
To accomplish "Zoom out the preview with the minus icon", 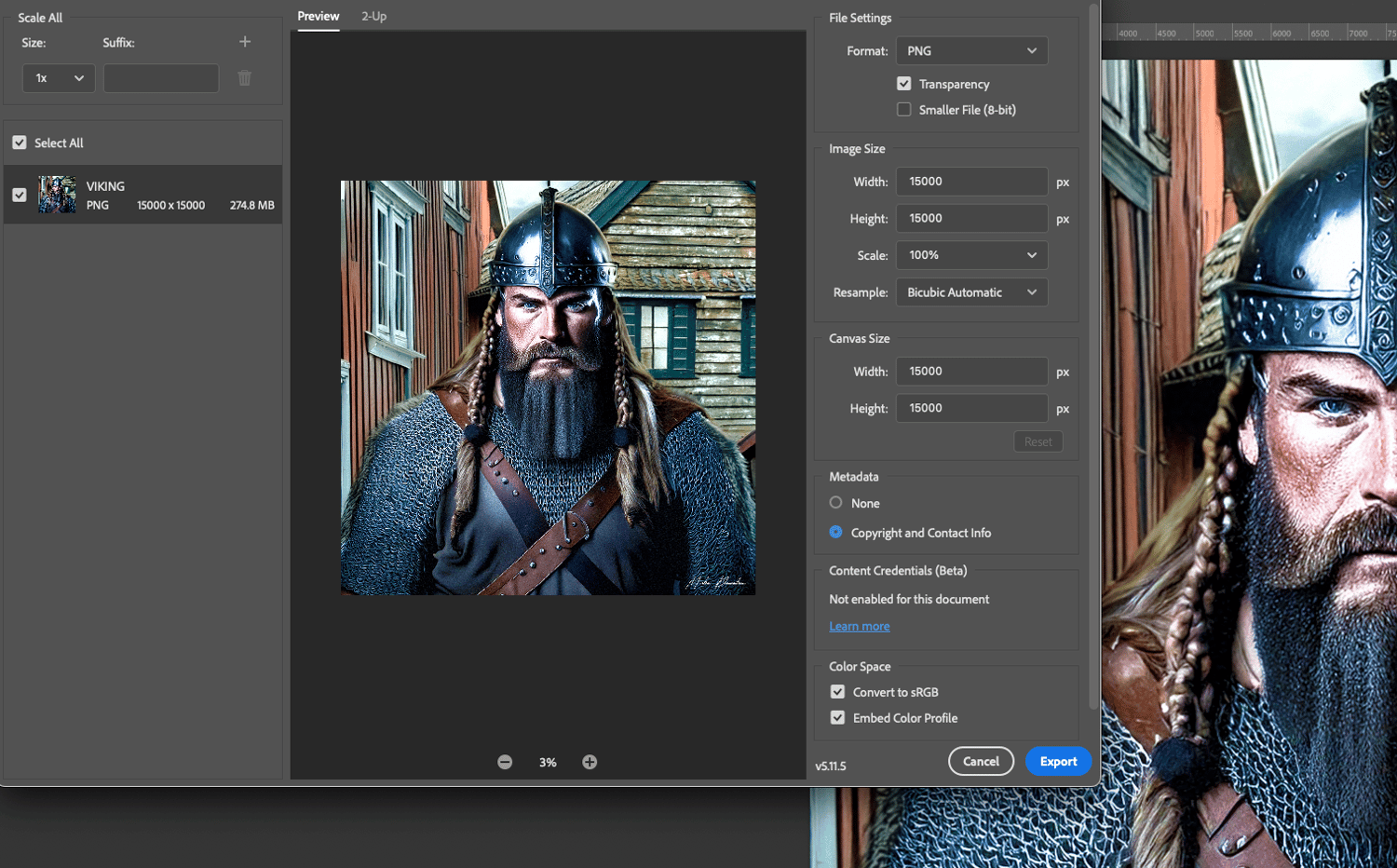I will point(505,762).
